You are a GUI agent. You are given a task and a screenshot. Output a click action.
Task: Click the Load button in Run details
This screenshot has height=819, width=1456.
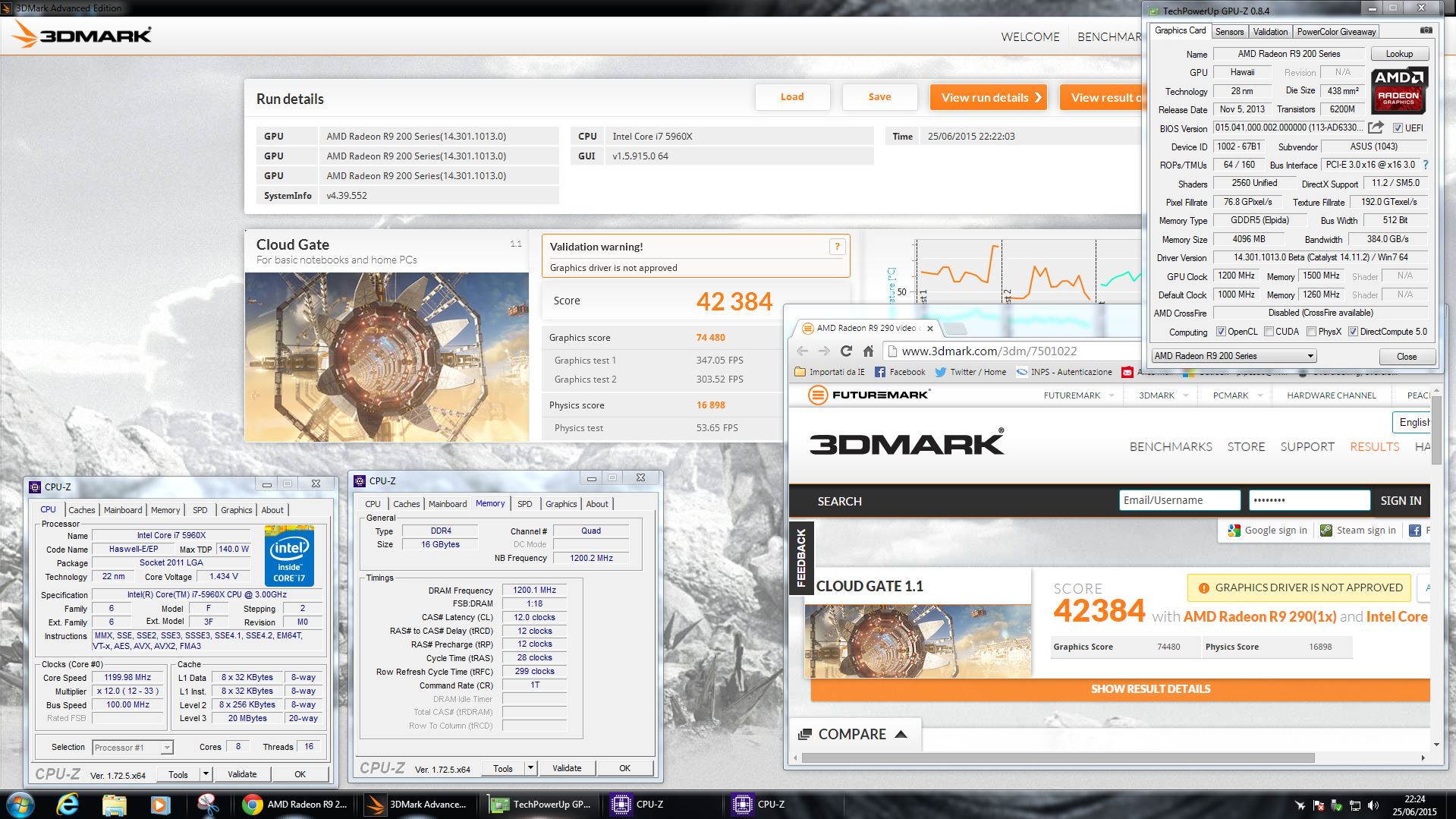792,96
